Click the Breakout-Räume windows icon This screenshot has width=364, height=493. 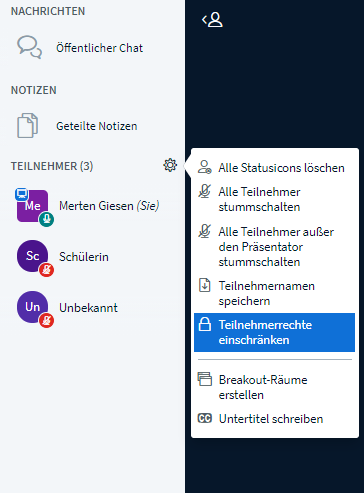[205, 379]
